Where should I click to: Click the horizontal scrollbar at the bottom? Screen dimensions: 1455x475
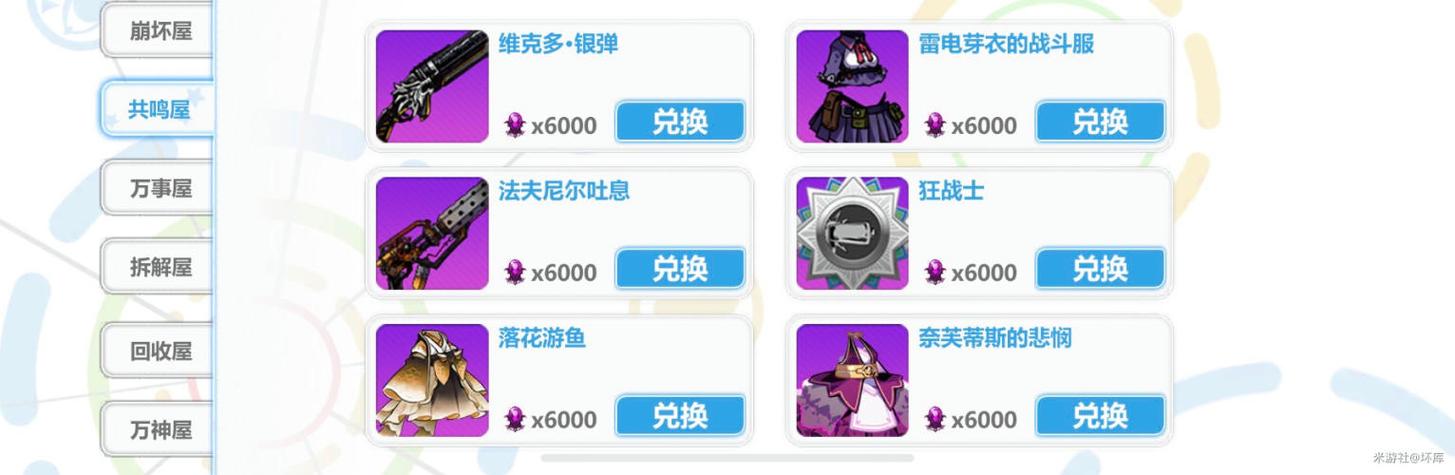click(727, 458)
